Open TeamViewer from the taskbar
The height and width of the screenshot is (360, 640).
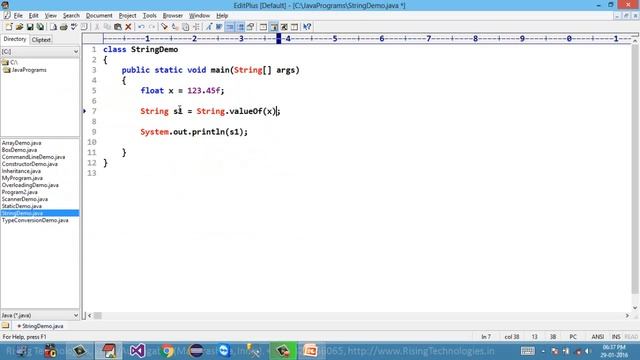[x=224, y=351]
